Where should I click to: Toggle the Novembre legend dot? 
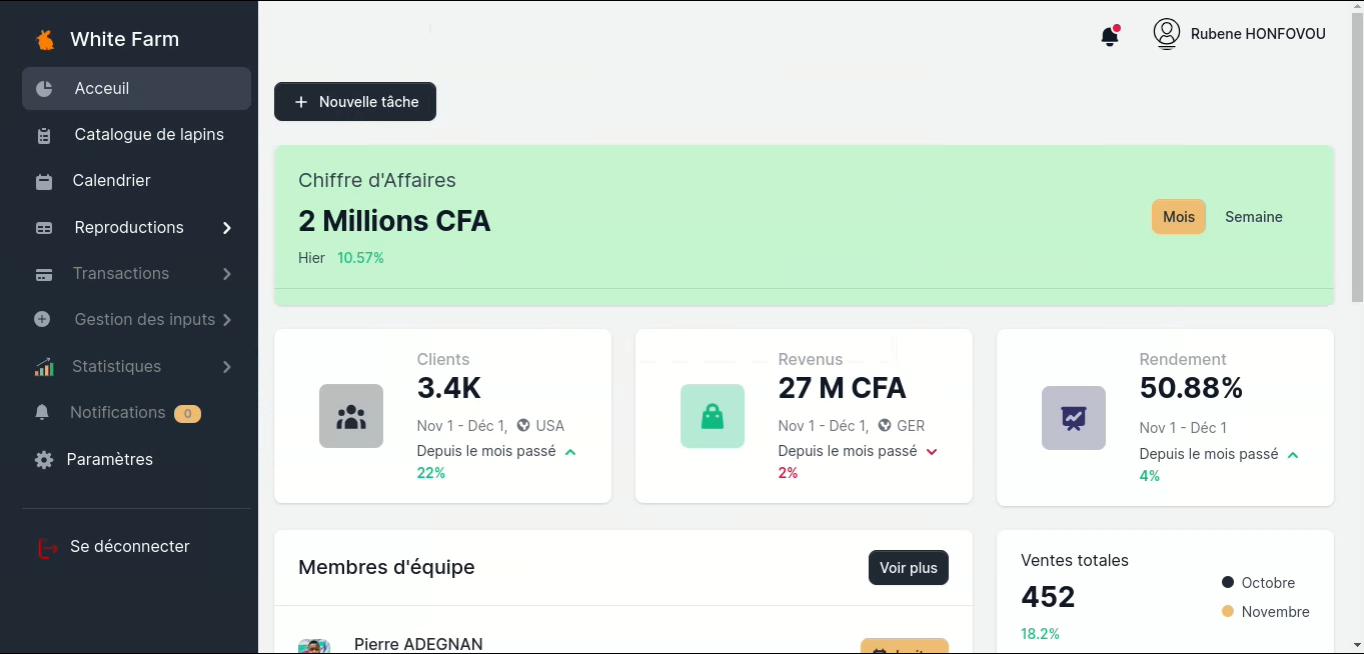pos(1228,611)
